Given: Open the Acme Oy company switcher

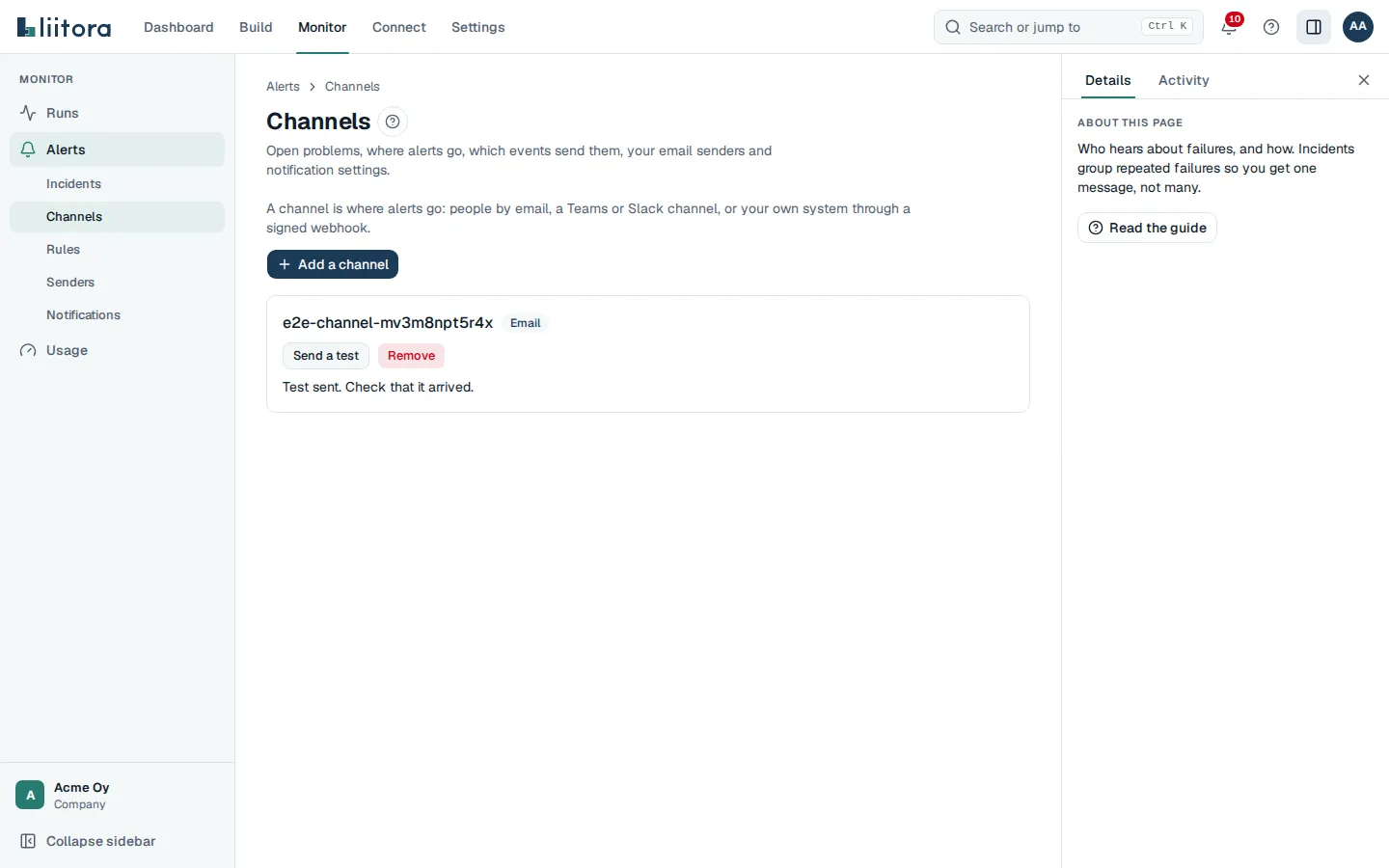Looking at the screenshot, I should pyautogui.click(x=117, y=796).
